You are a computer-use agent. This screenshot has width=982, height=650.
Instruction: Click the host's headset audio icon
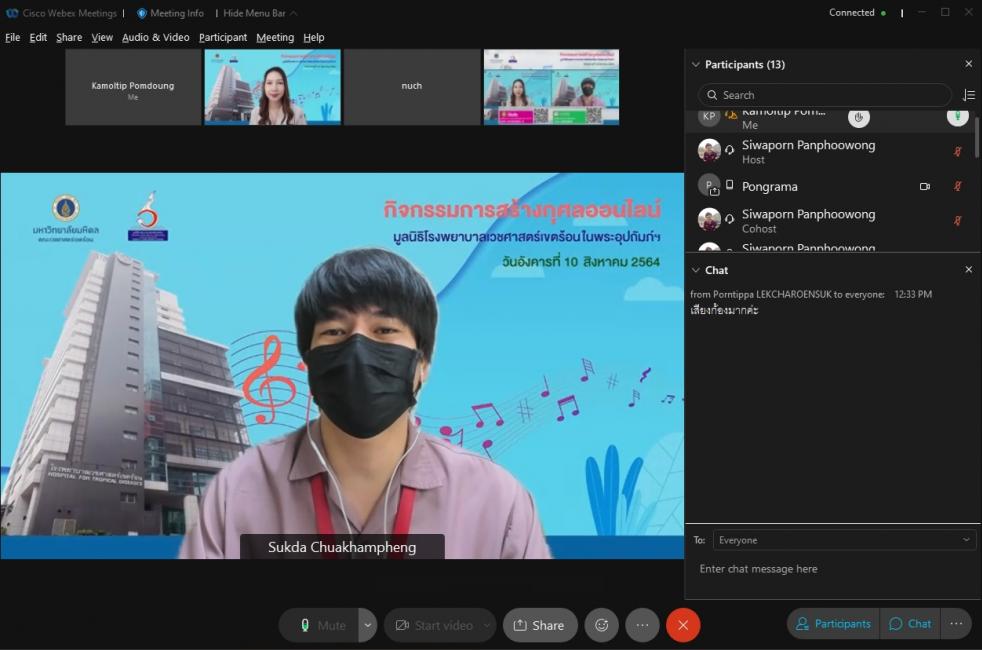click(x=730, y=150)
